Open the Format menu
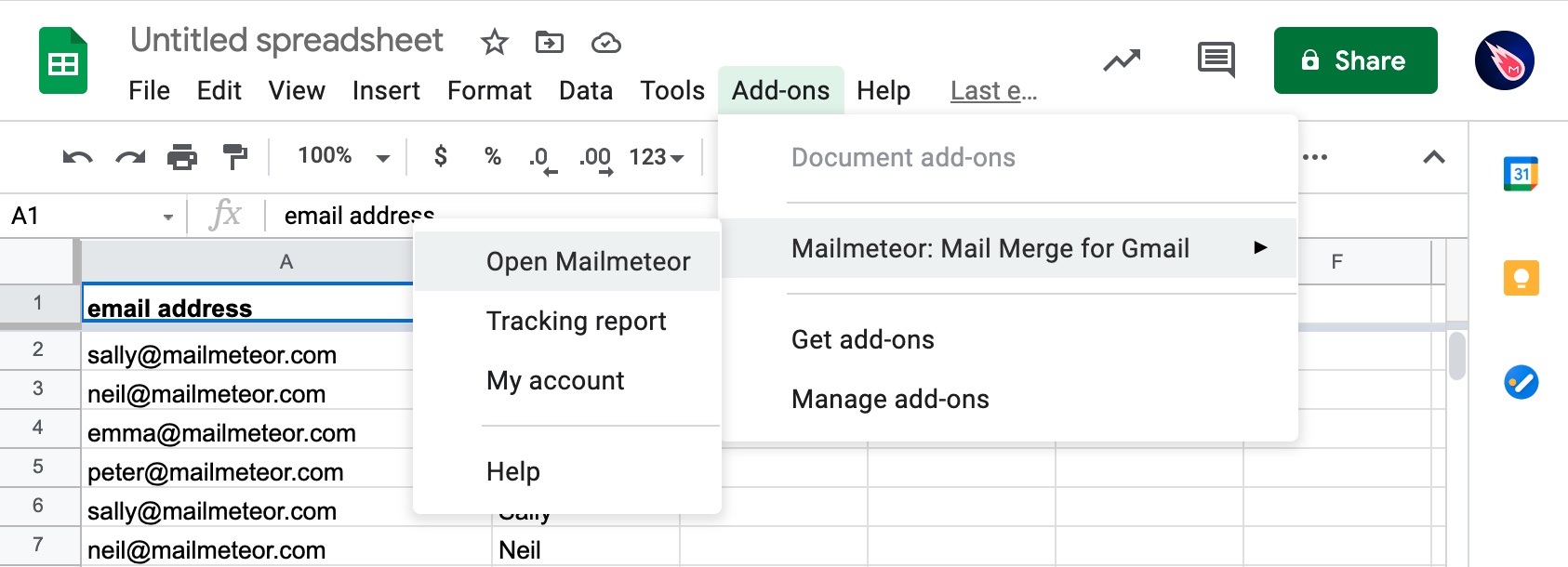 coord(489,91)
